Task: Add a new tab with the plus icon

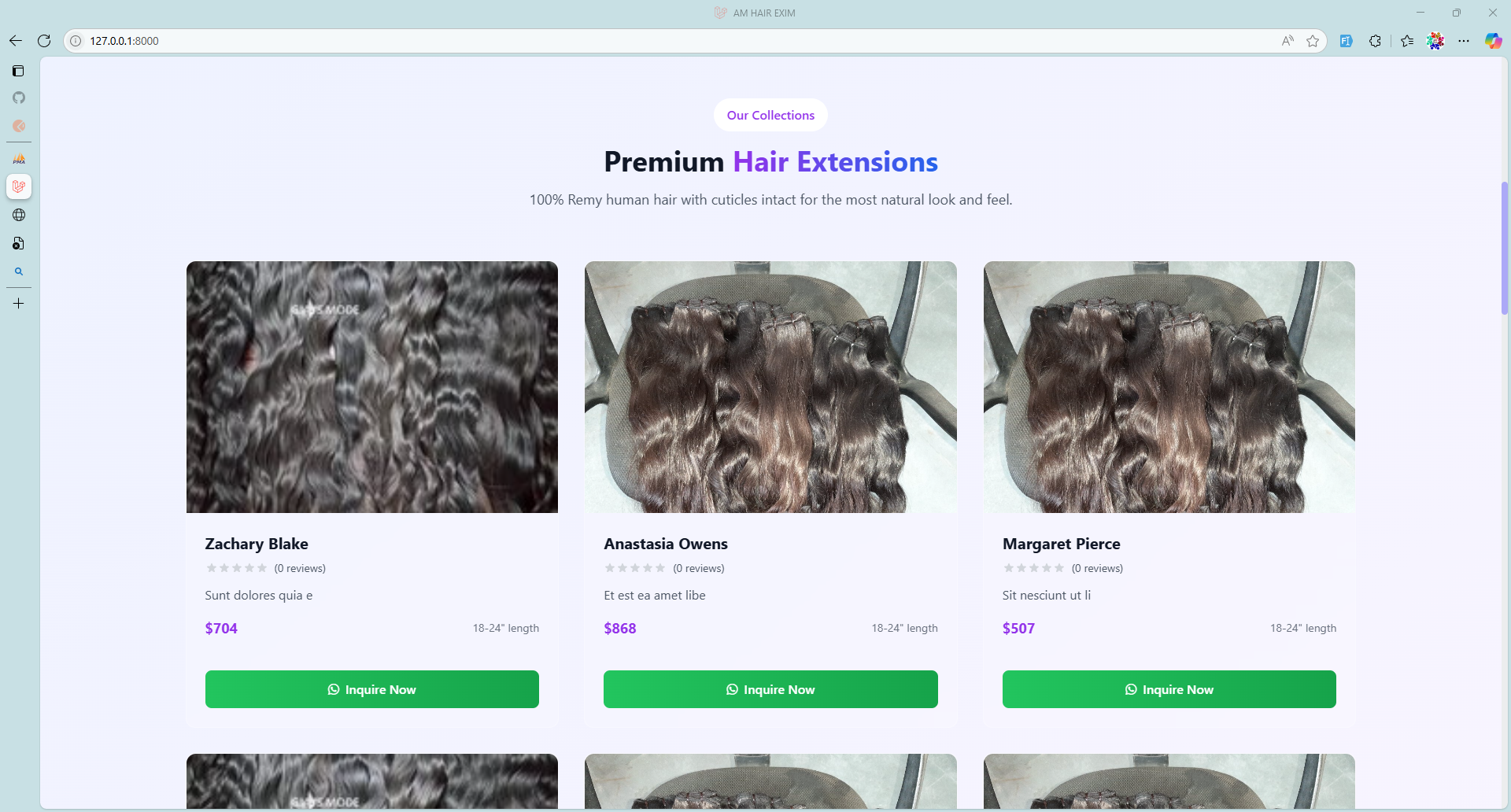Action: click(x=19, y=303)
